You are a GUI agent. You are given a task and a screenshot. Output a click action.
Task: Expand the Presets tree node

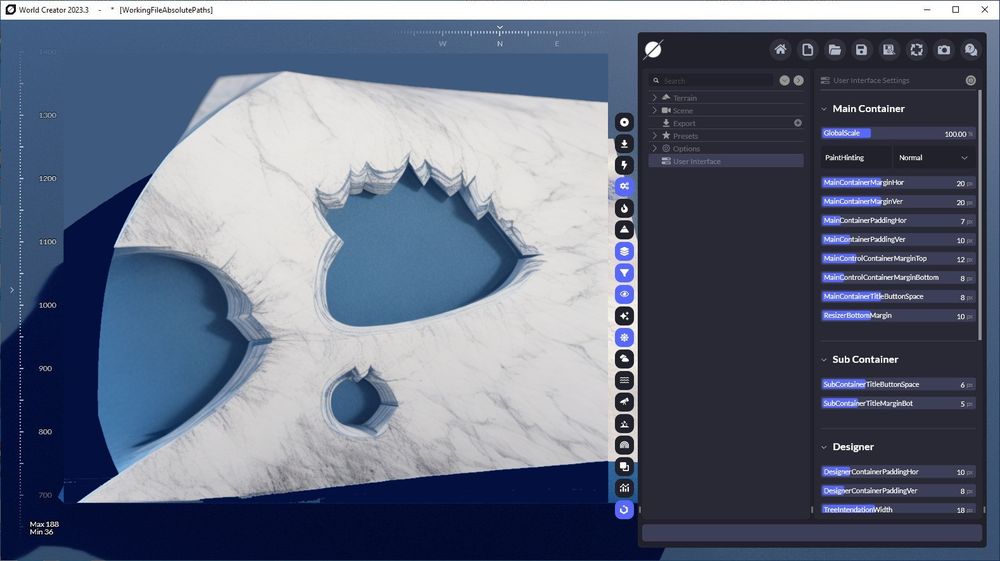tap(654, 136)
